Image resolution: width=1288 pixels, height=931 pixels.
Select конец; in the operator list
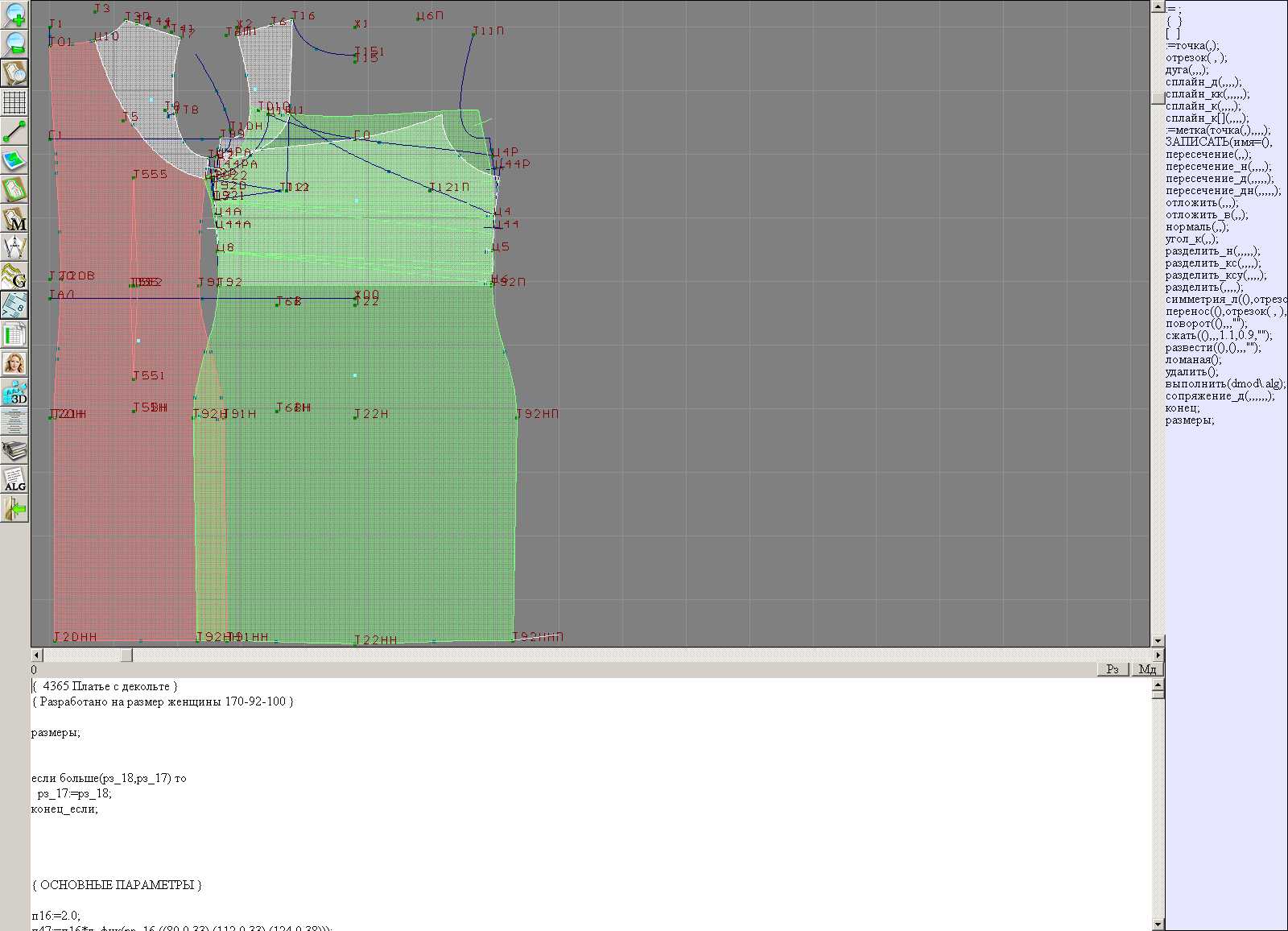click(x=1182, y=408)
